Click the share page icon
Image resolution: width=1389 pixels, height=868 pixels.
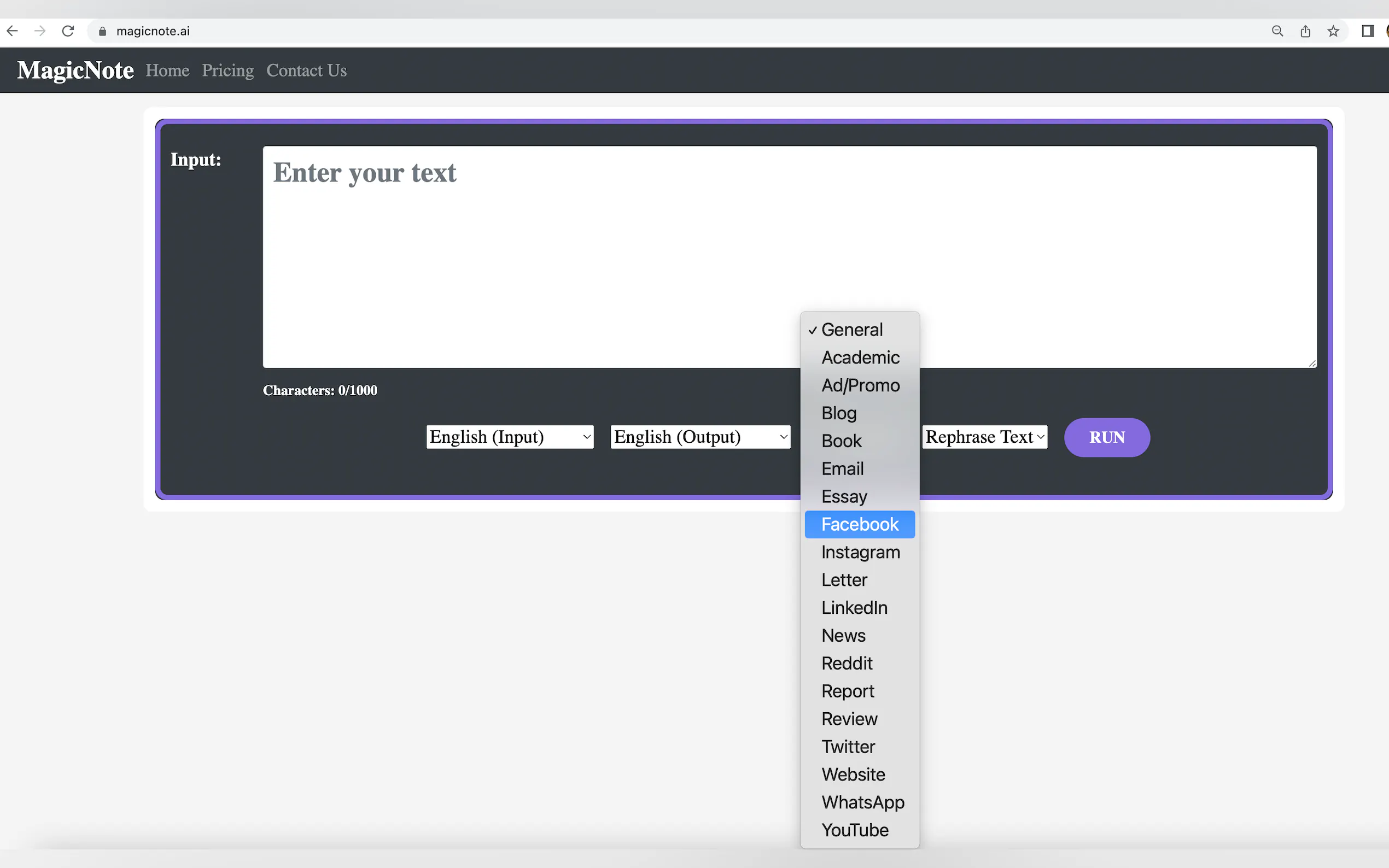click(1305, 31)
